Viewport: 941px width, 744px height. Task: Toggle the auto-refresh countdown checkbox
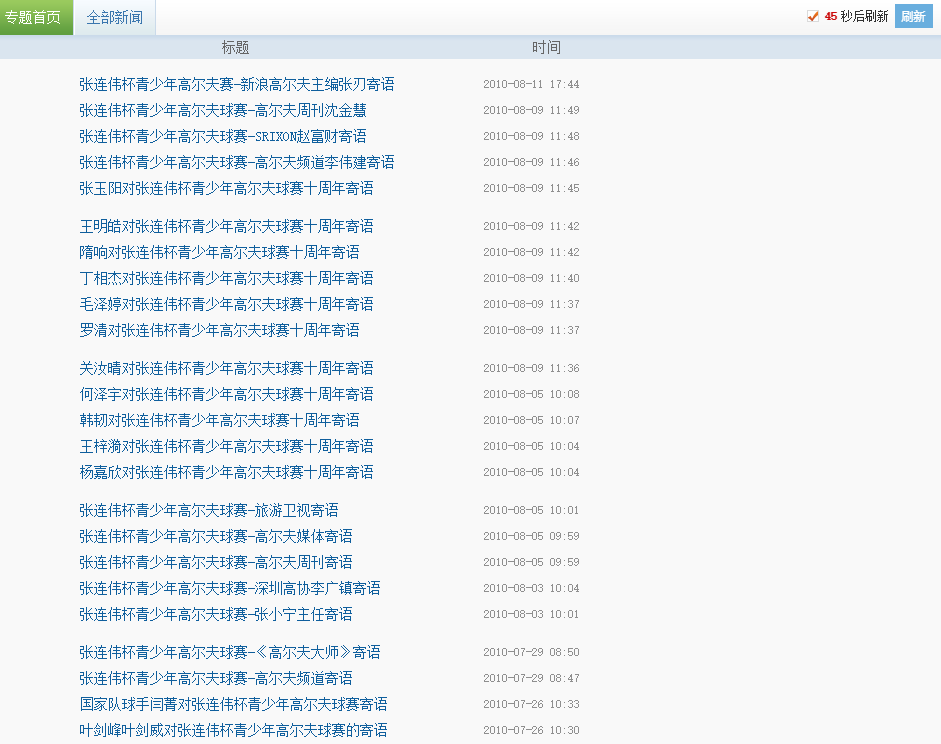point(813,16)
